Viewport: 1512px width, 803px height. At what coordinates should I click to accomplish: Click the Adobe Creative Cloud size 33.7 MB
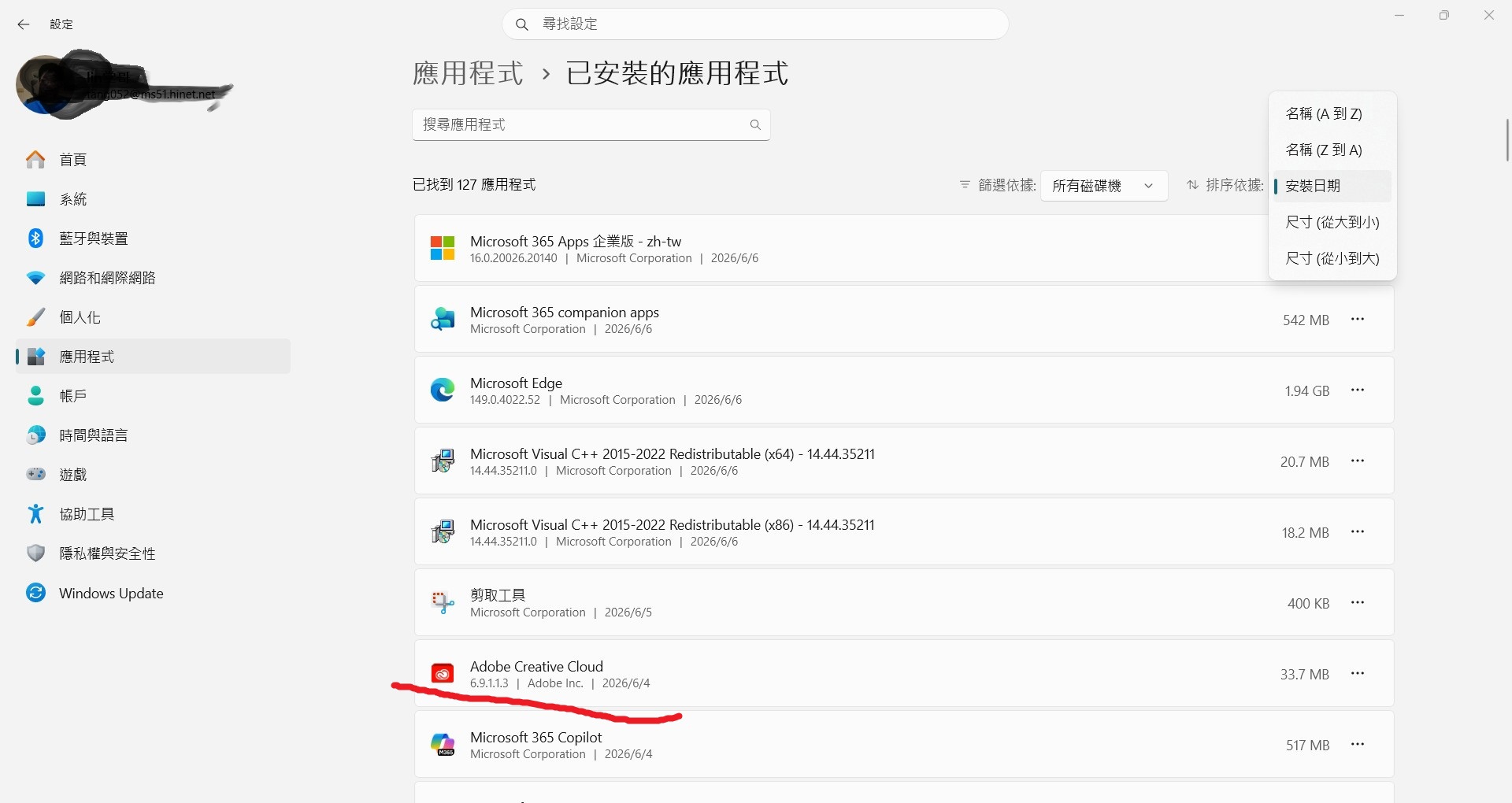click(1305, 675)
